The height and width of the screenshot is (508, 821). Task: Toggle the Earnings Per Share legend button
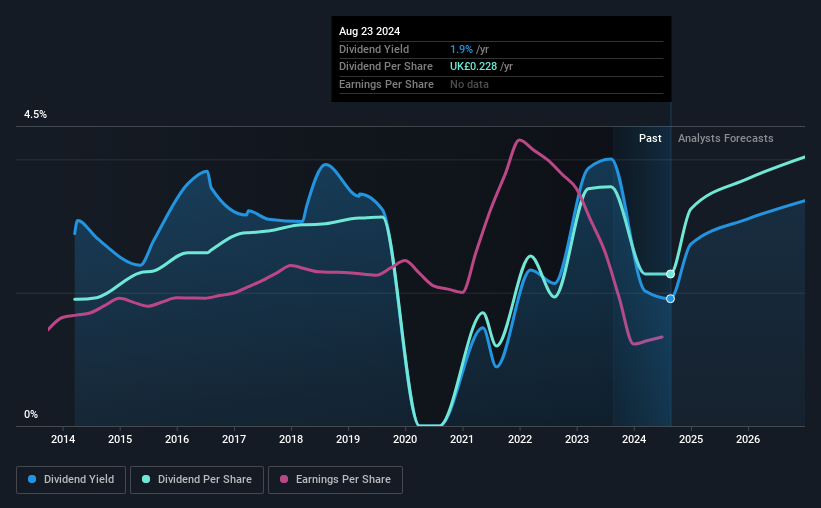pos(335,480)
